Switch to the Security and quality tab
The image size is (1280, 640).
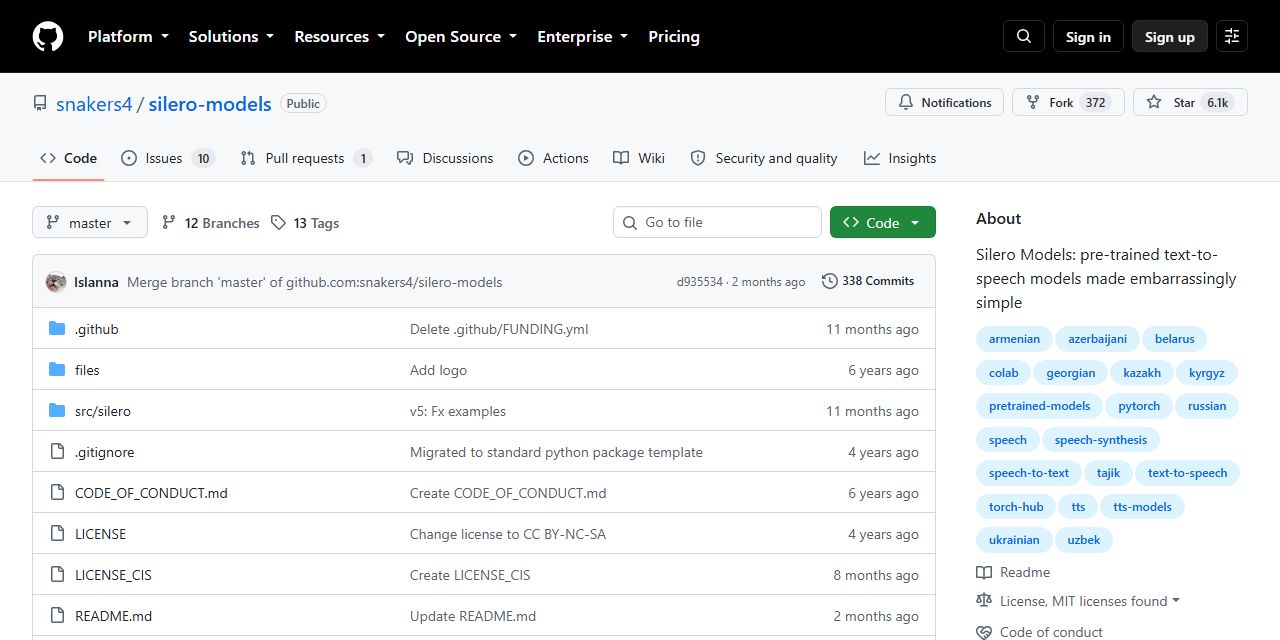tap(764, 158)
